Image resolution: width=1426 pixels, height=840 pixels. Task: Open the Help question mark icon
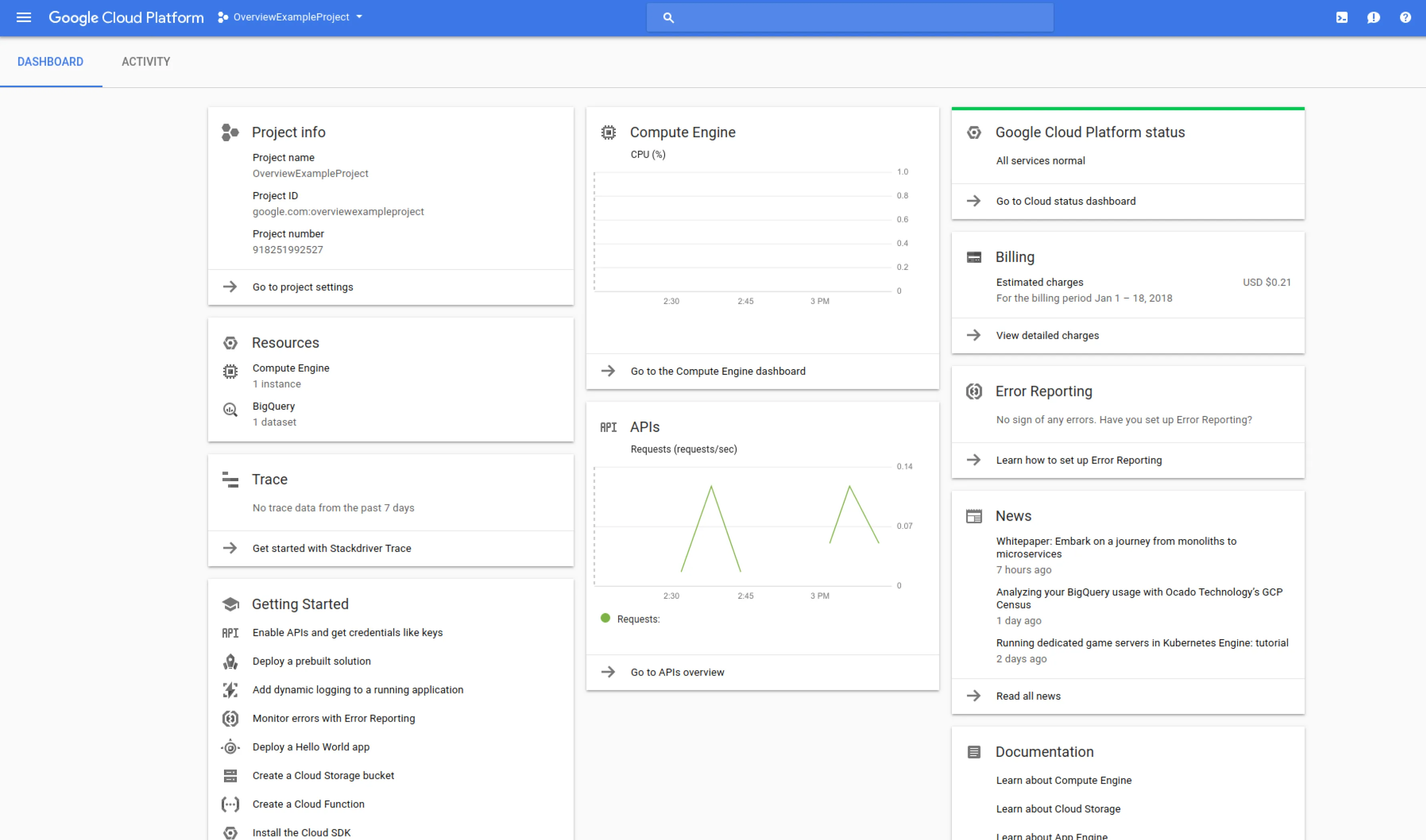point(1405,18)
